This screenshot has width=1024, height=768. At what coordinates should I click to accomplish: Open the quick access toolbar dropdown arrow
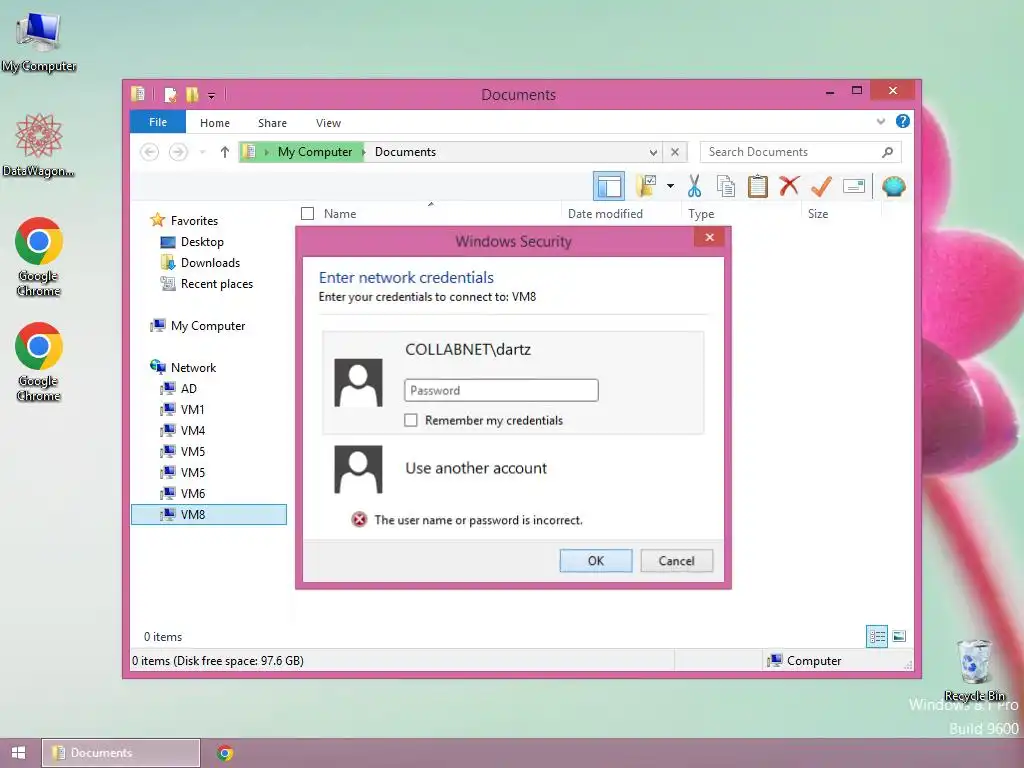[212, 95]
